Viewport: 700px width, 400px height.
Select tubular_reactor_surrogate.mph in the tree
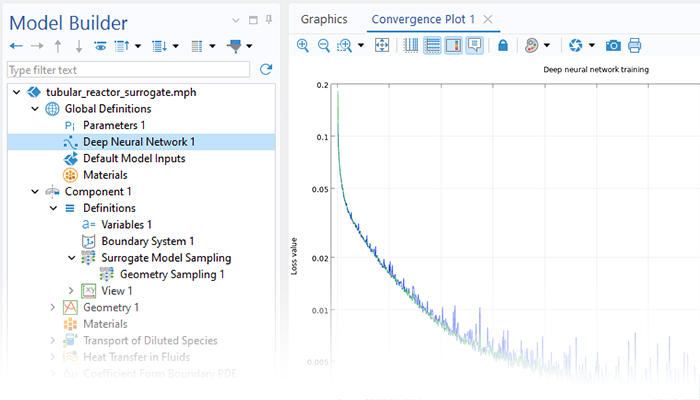[121, 92]
